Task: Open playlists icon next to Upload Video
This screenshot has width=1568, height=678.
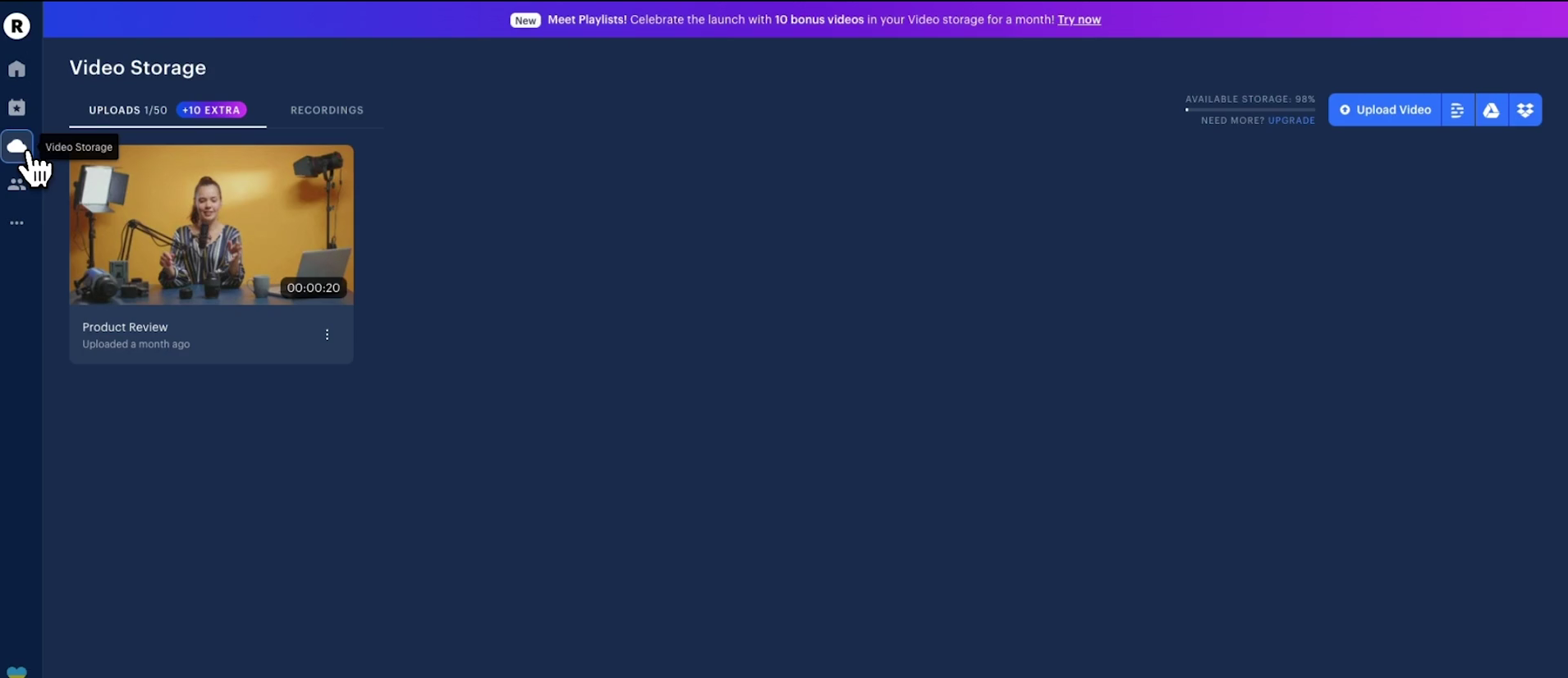Action: click(1457, 110)
